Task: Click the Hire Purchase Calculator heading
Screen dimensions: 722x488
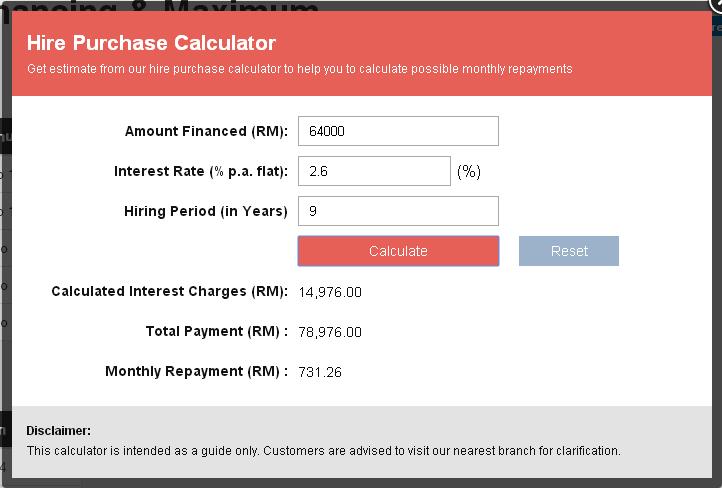Action: tap(151, 43)
